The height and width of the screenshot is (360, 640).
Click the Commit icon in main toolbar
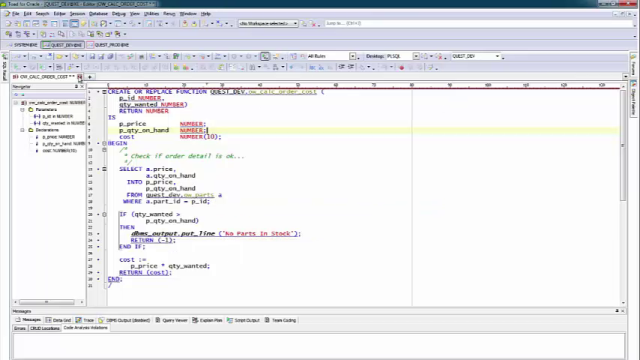[x=185, y=24]
